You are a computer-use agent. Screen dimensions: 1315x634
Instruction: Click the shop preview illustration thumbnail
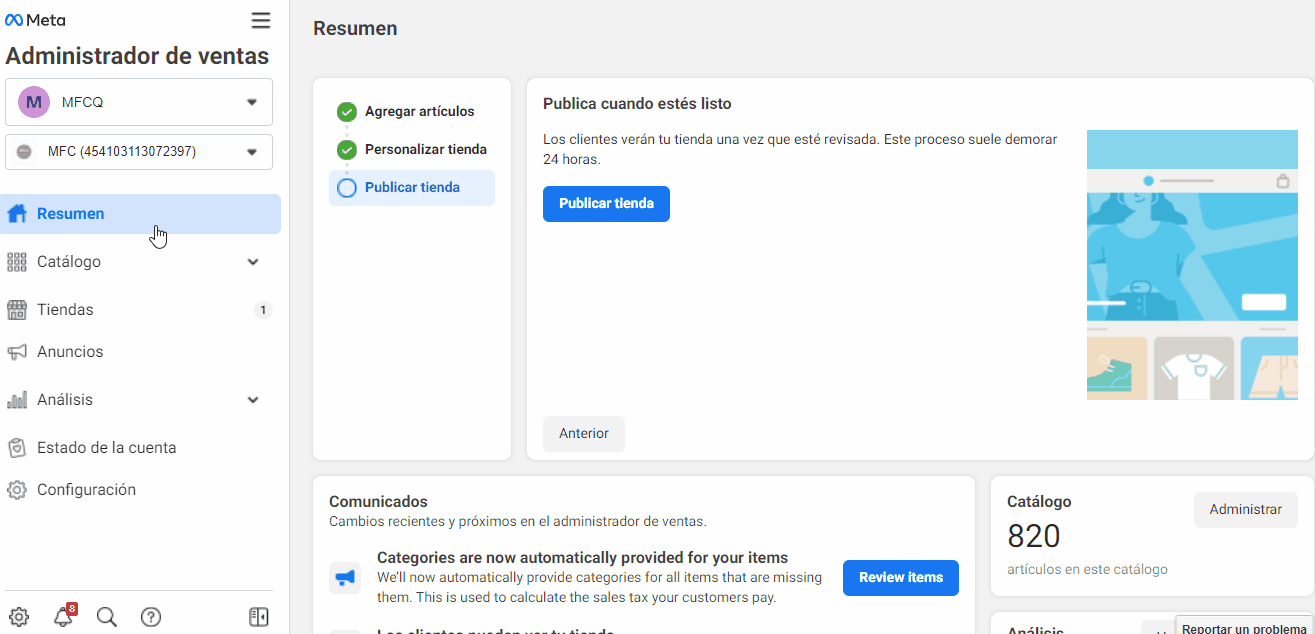click(x=1191, y=264)
